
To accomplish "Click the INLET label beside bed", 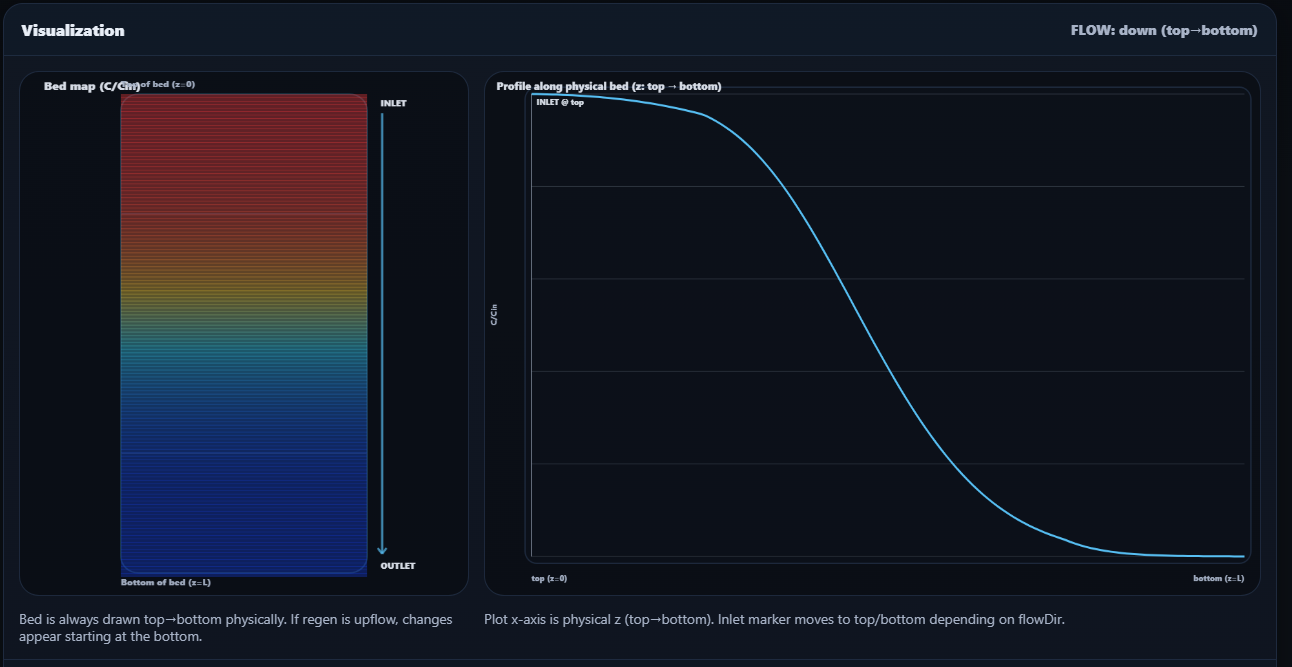I will point(393,103).
